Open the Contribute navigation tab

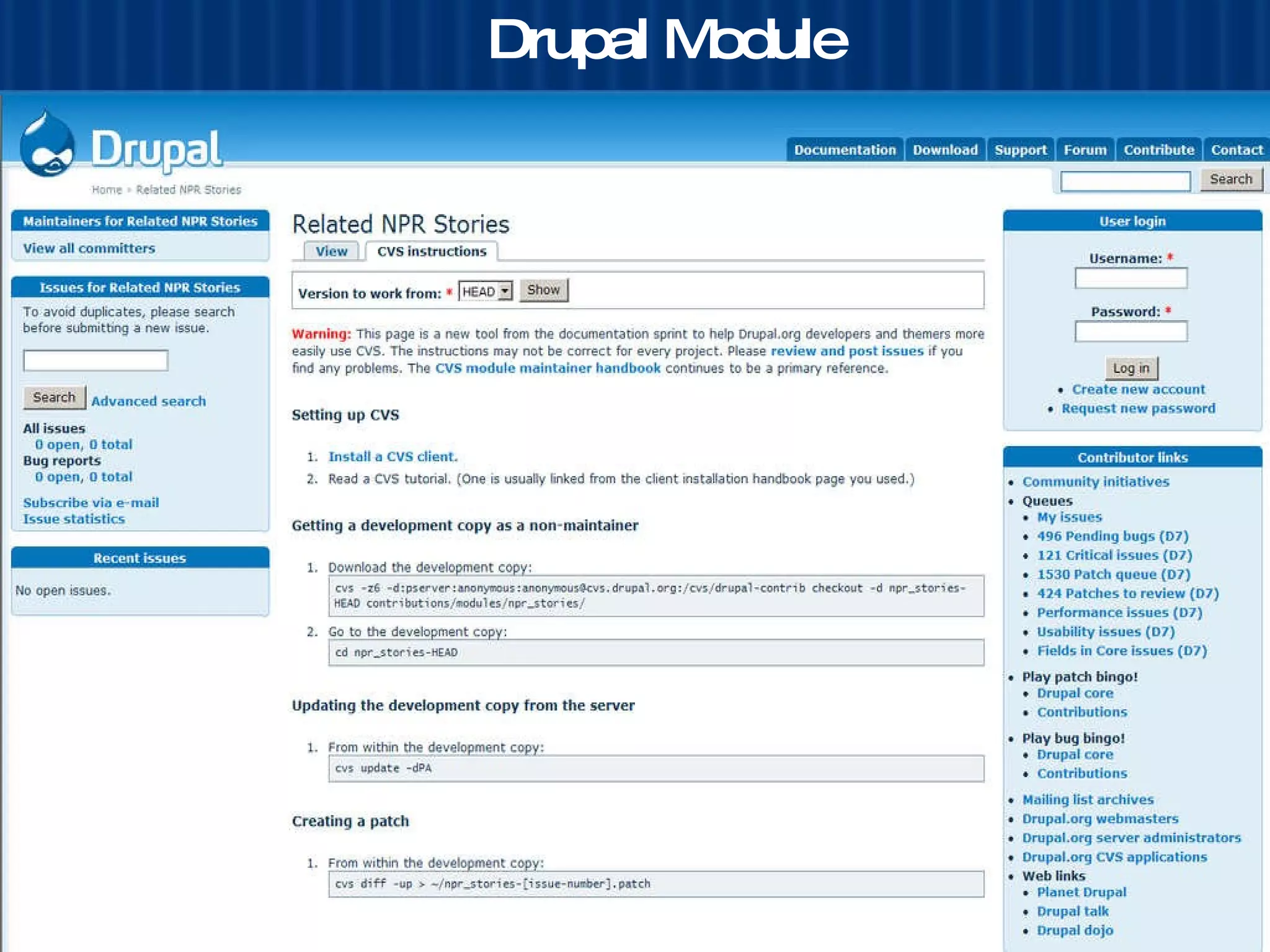tap(1158, 150)
